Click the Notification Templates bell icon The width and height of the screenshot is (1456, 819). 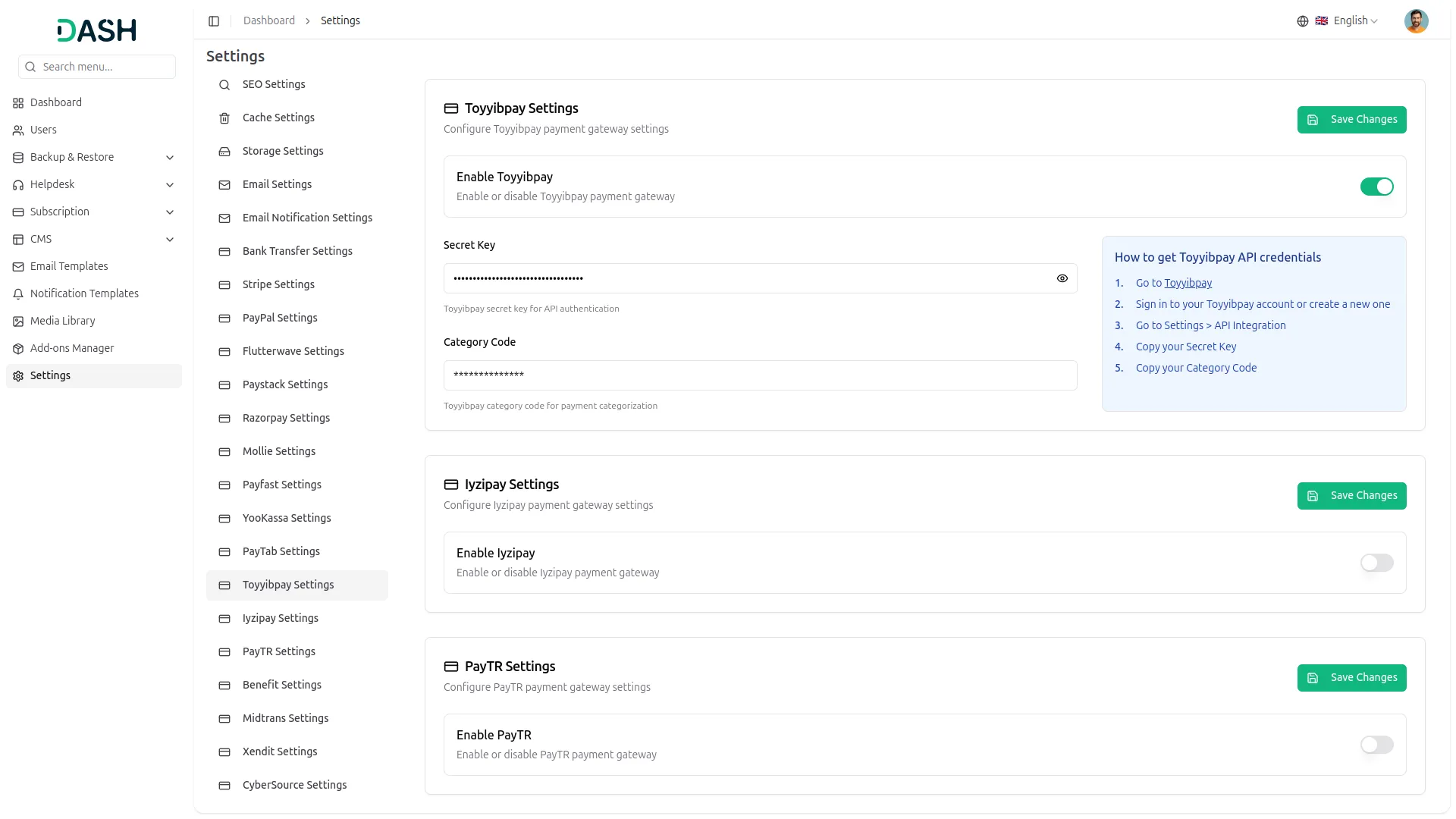point(18,294)
